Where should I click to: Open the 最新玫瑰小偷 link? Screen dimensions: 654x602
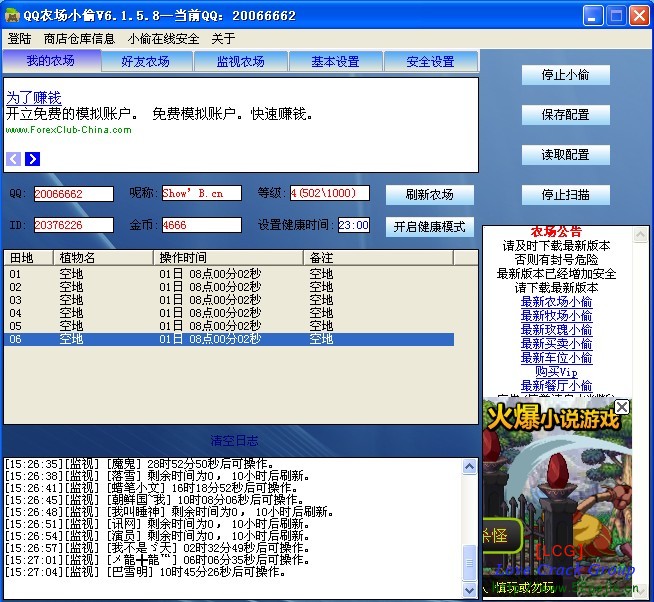(556, 330)
